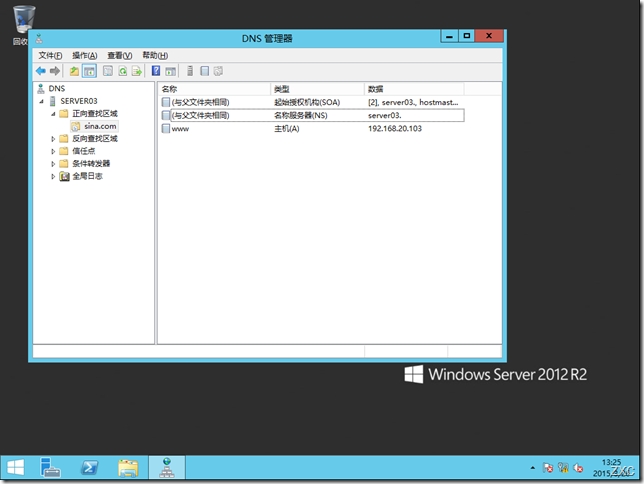
Task: Expand the 条件转发器 node
Action: coord(53,164)
